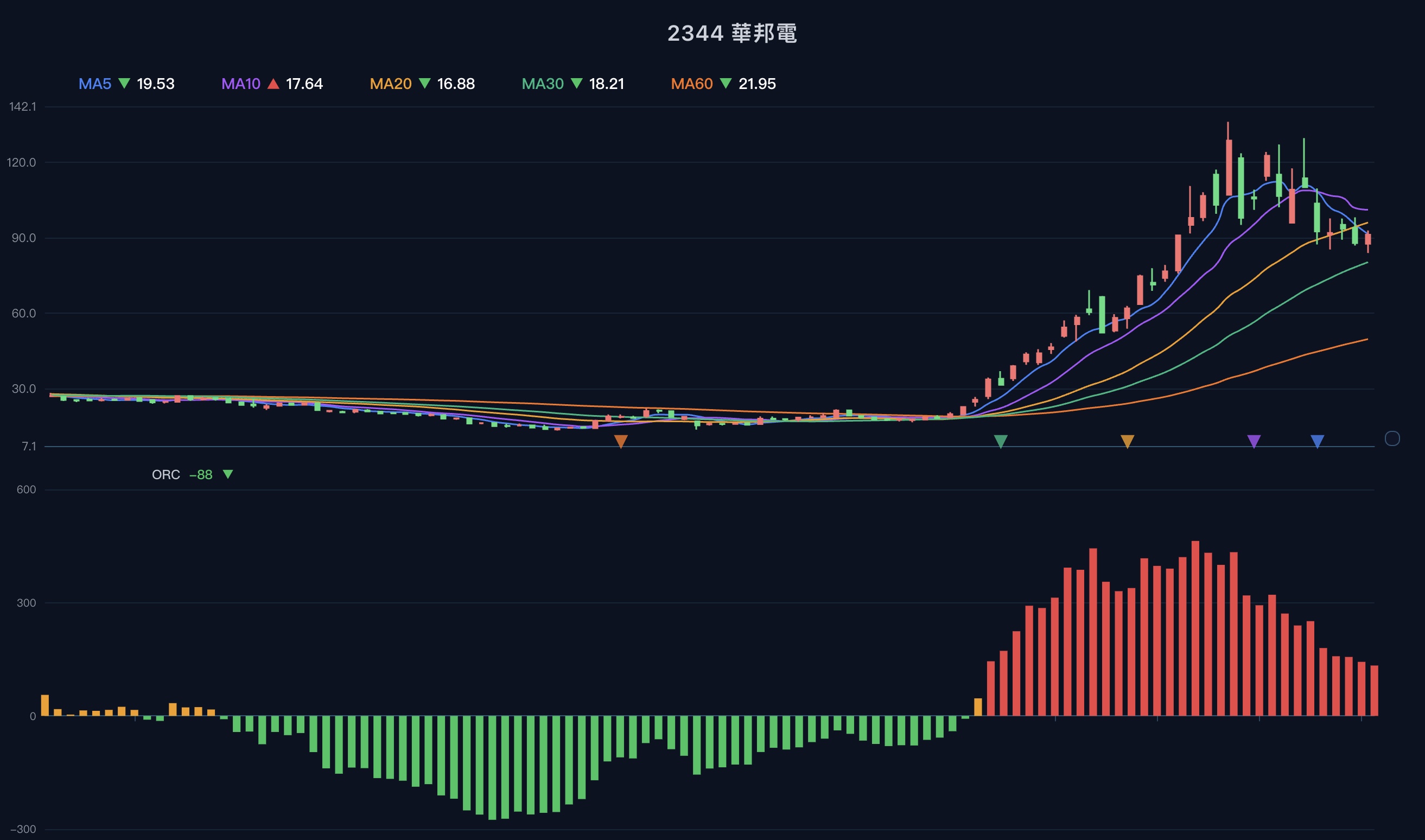
Task: Click the red up arrow beside MA10
Action: pyautogui.click(x=273, y=84)
